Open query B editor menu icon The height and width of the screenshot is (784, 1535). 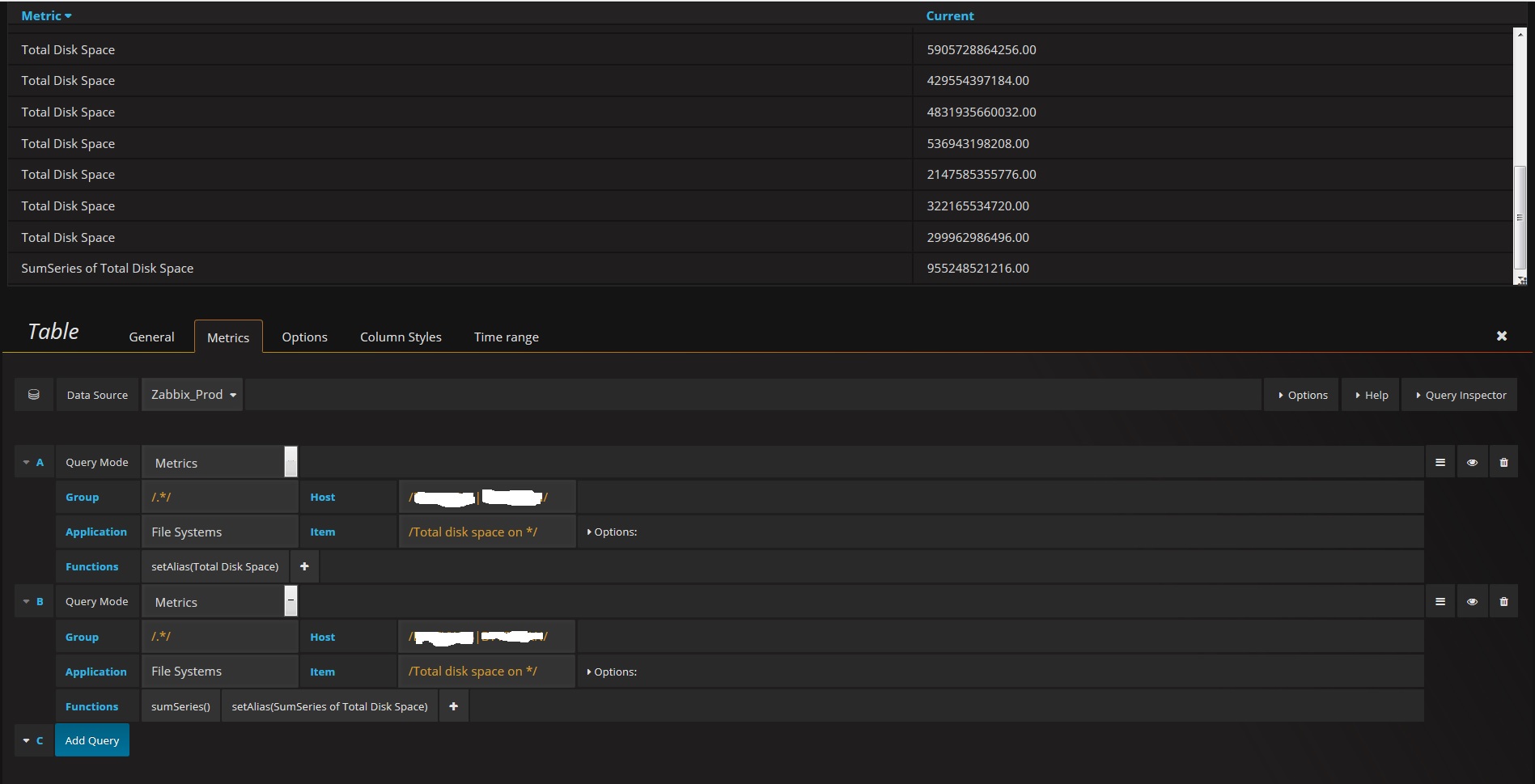tap(1440, 601)
